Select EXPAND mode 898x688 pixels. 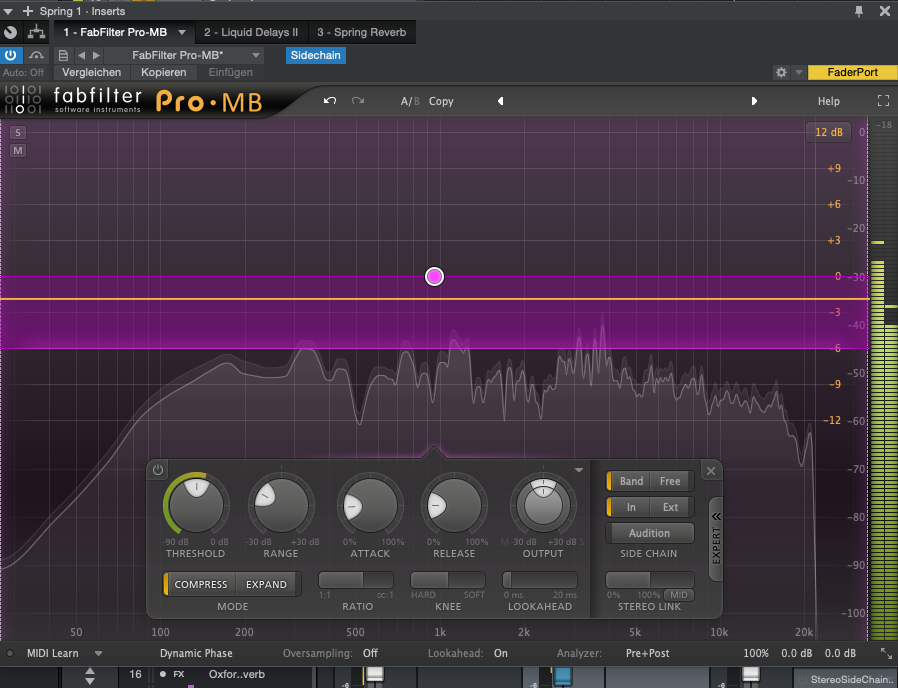pyautogui.click(x=266, y=584)
